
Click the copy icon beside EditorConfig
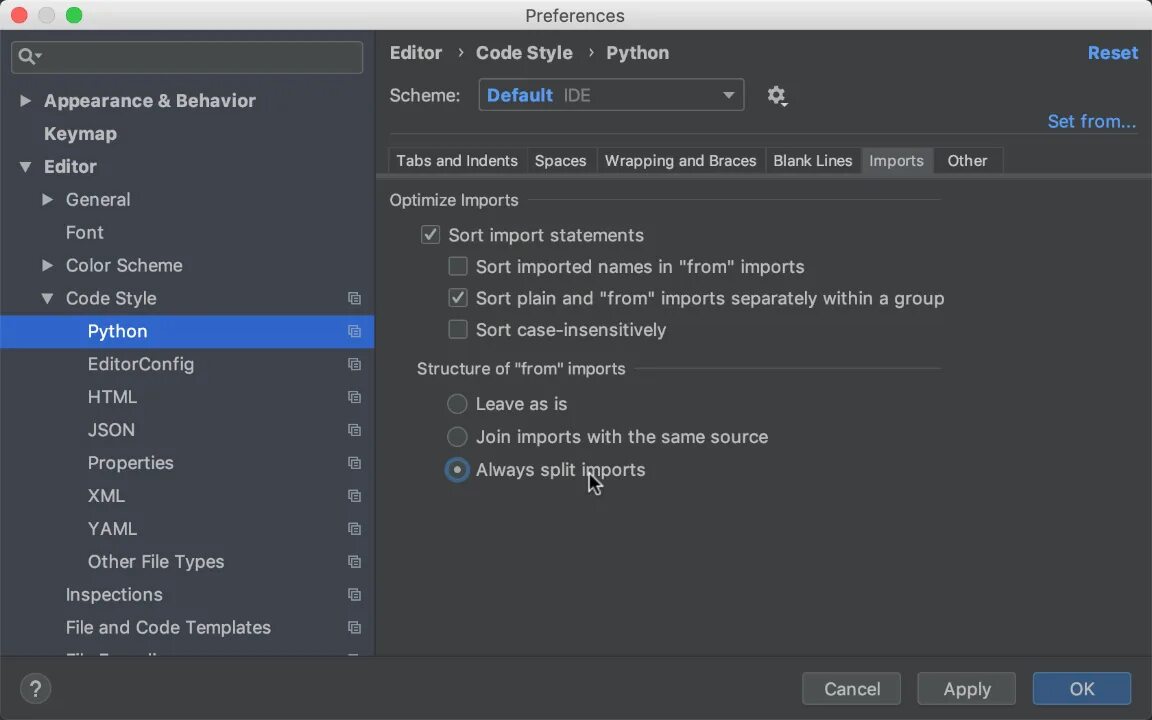click(354, 365)
